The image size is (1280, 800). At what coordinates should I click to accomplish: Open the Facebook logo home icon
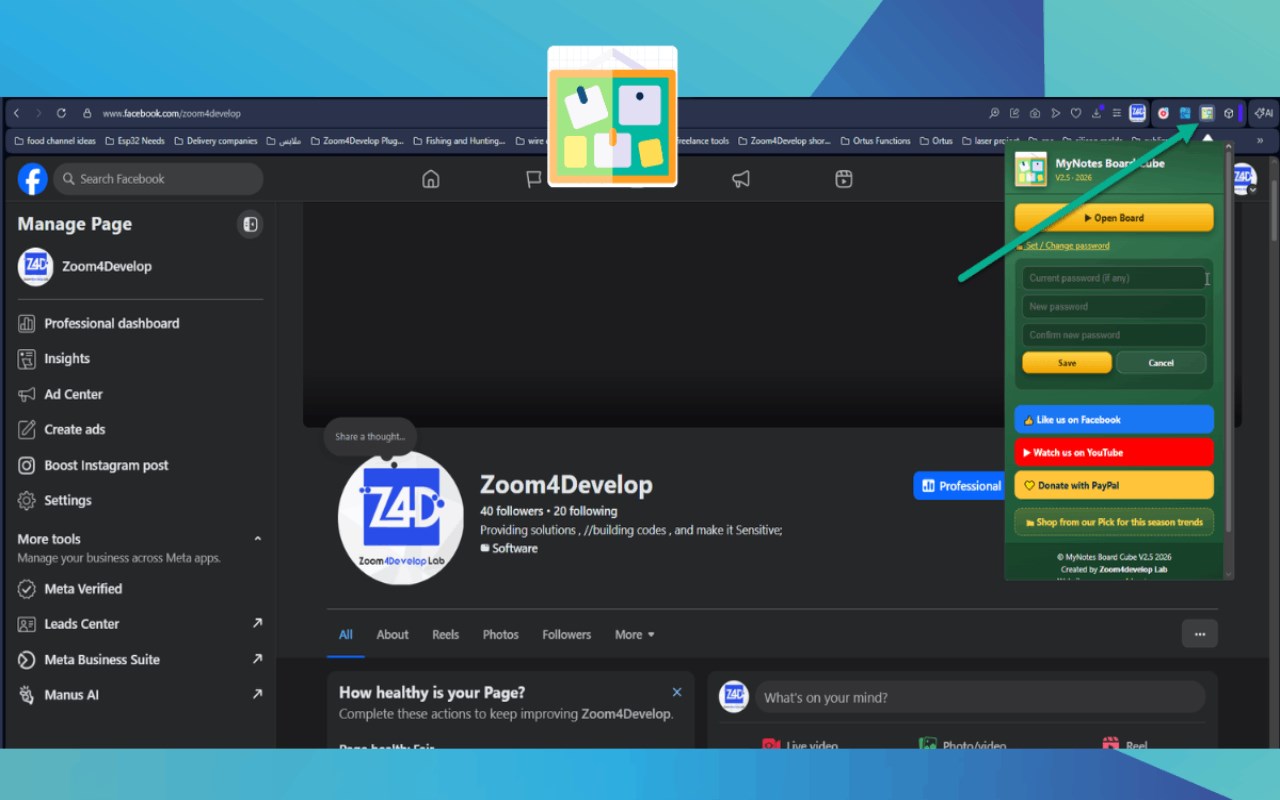click(x=33, y=179)
